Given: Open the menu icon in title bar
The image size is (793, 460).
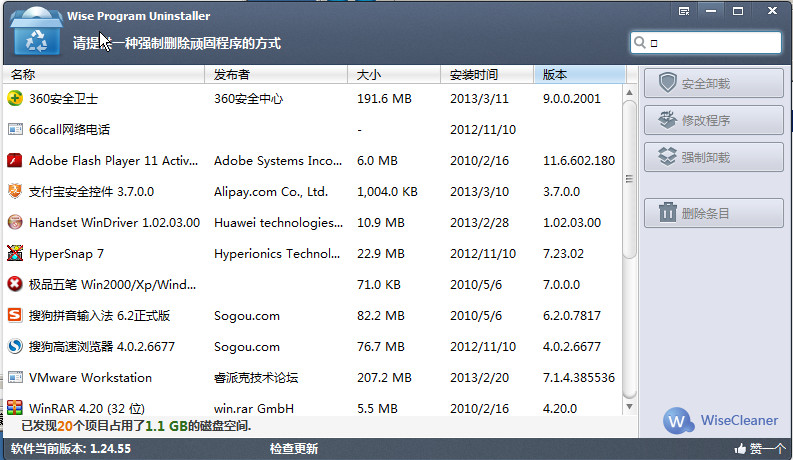Looking at the screenshot, I should click(x=684, y=11).
